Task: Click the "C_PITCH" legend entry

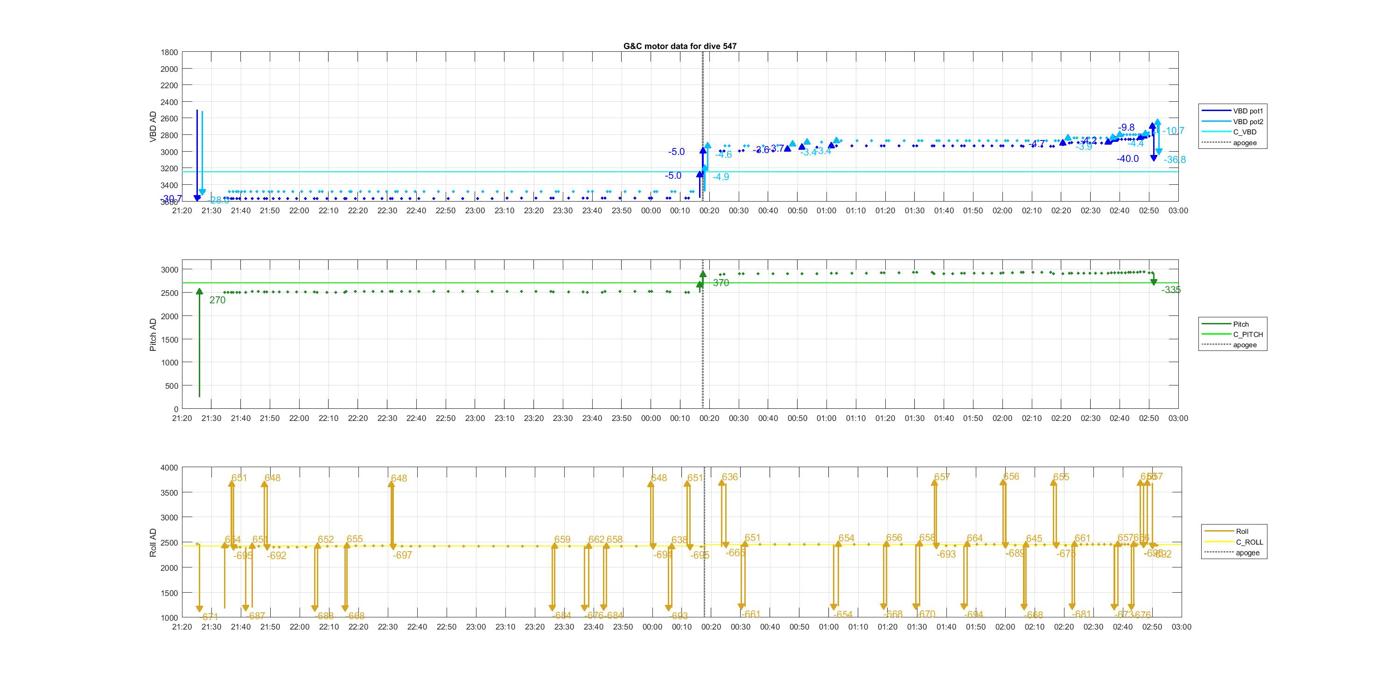Action: tap(1248, 334)
